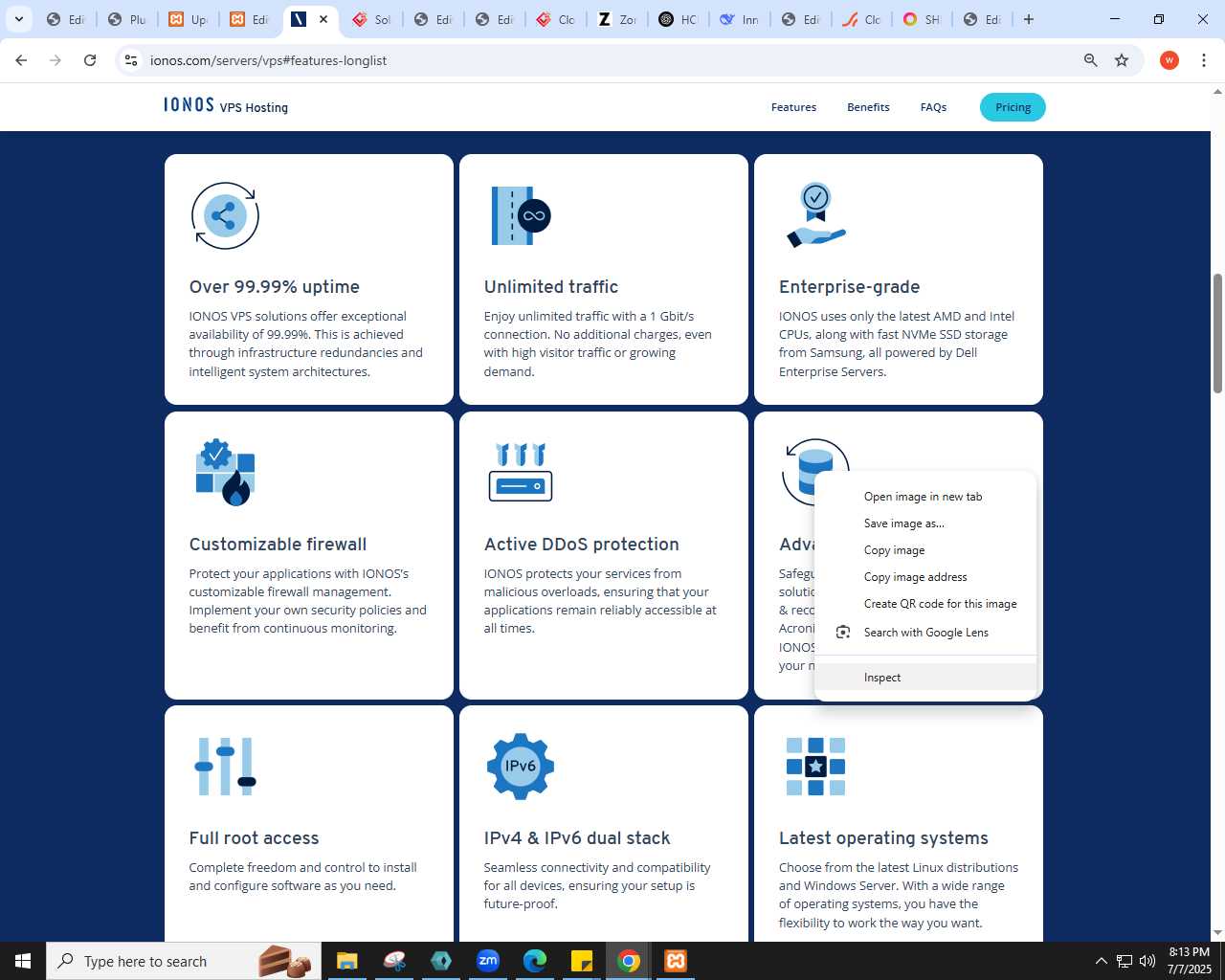Click the volume icon in system tray
Screen dimensions: 1225x980
click(1147, 961)
